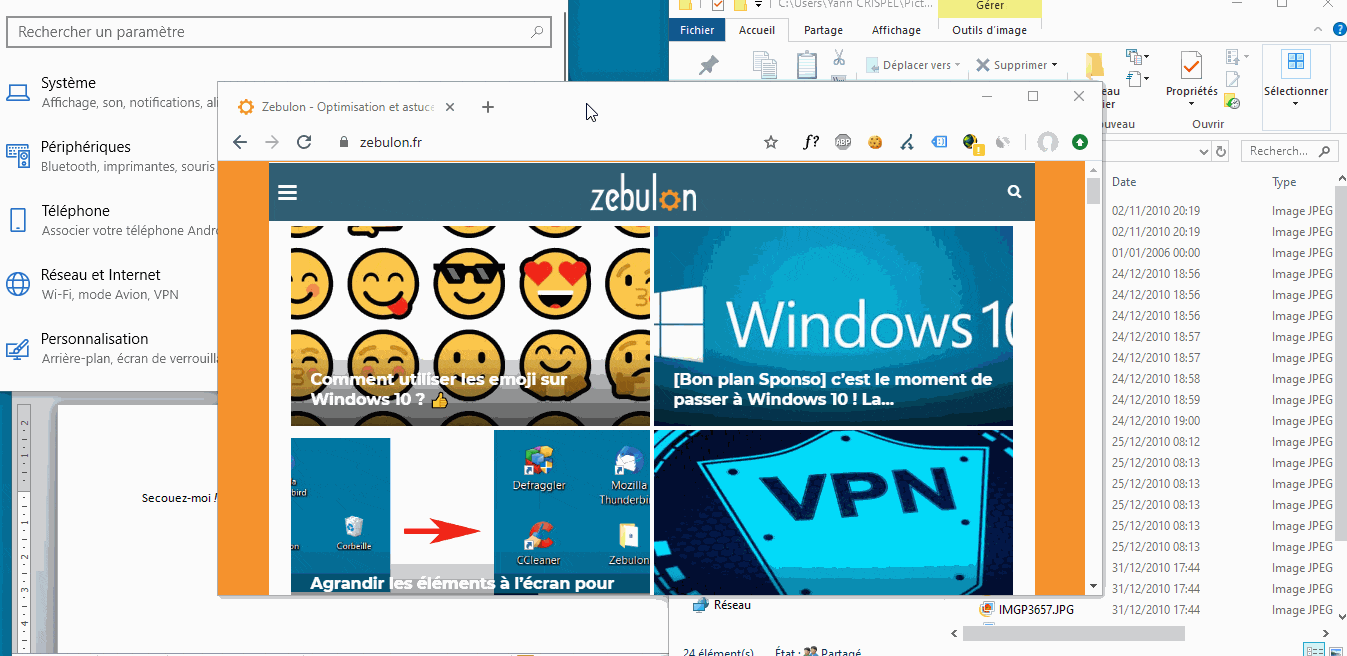Open the Fichier menu in Explorer
The width and height of the screenshot is (1347, 656).
click(x=698, y=31)
